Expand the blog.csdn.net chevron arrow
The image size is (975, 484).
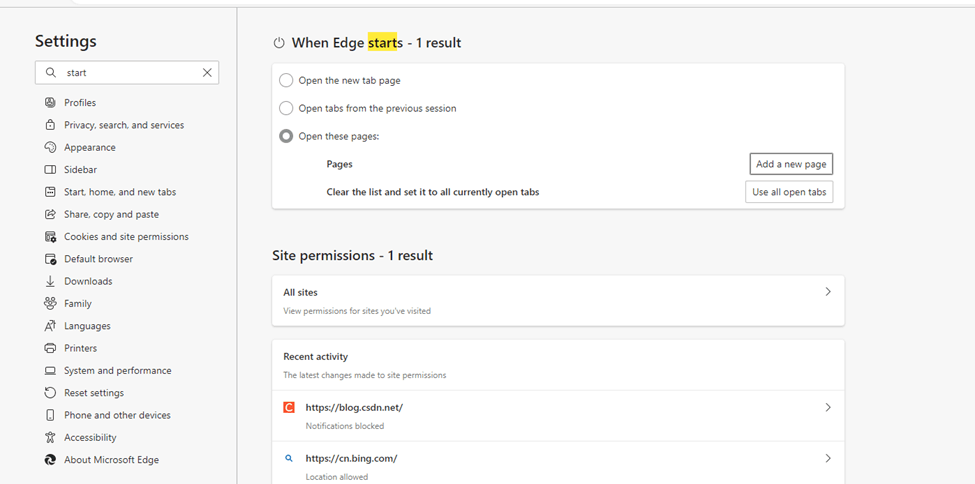point(828,407)
